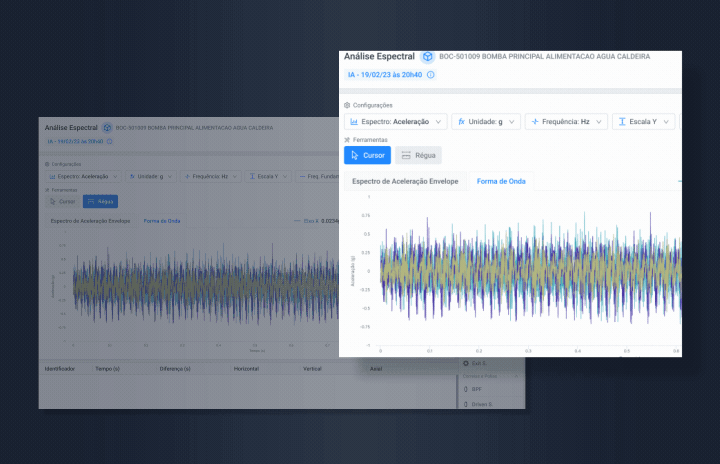Activate the Régua tool in the dimmed background panel
720x464 pixels.
click(100, 201)
